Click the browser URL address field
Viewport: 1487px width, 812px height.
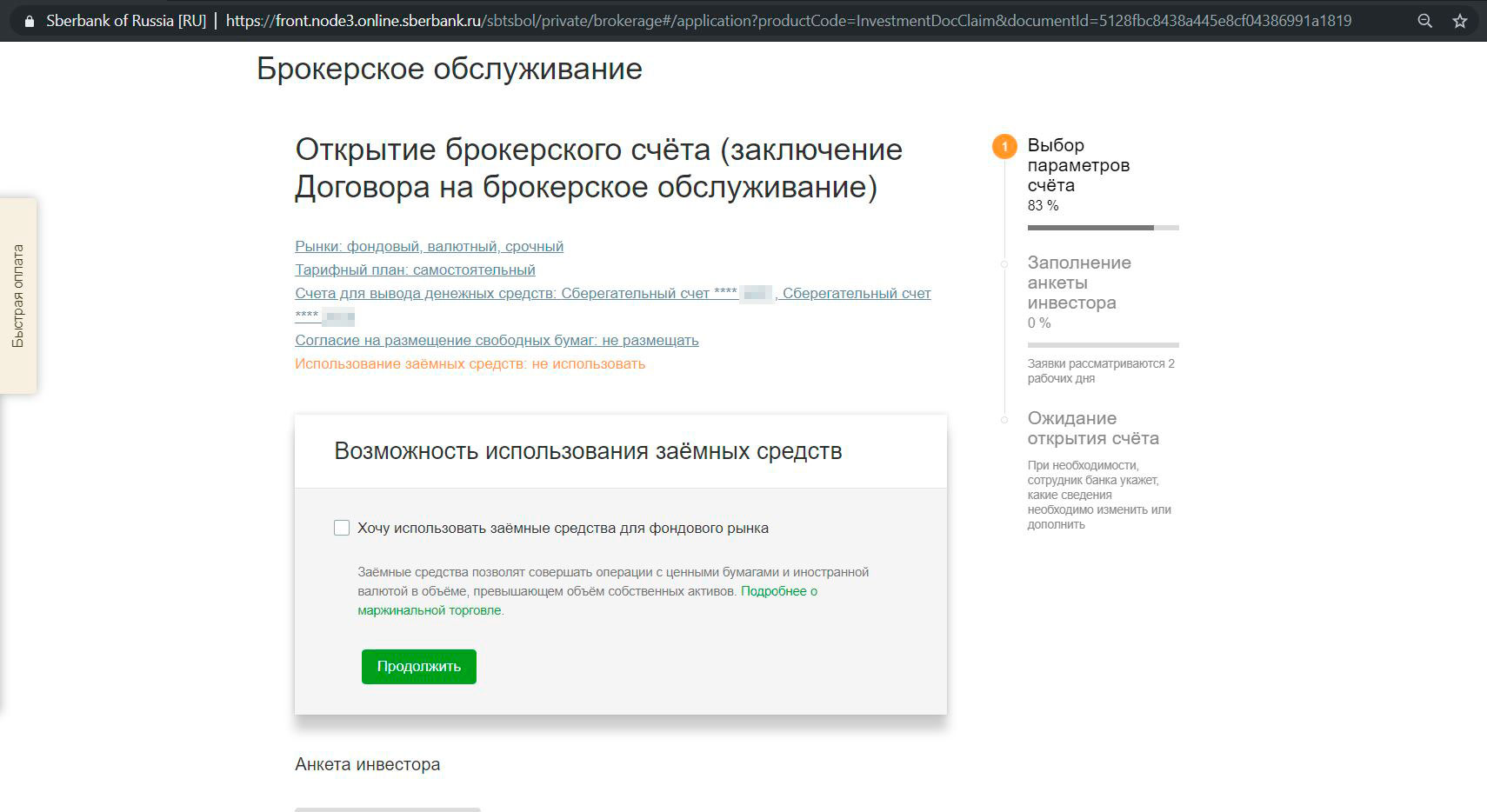[x=788, y=21]
